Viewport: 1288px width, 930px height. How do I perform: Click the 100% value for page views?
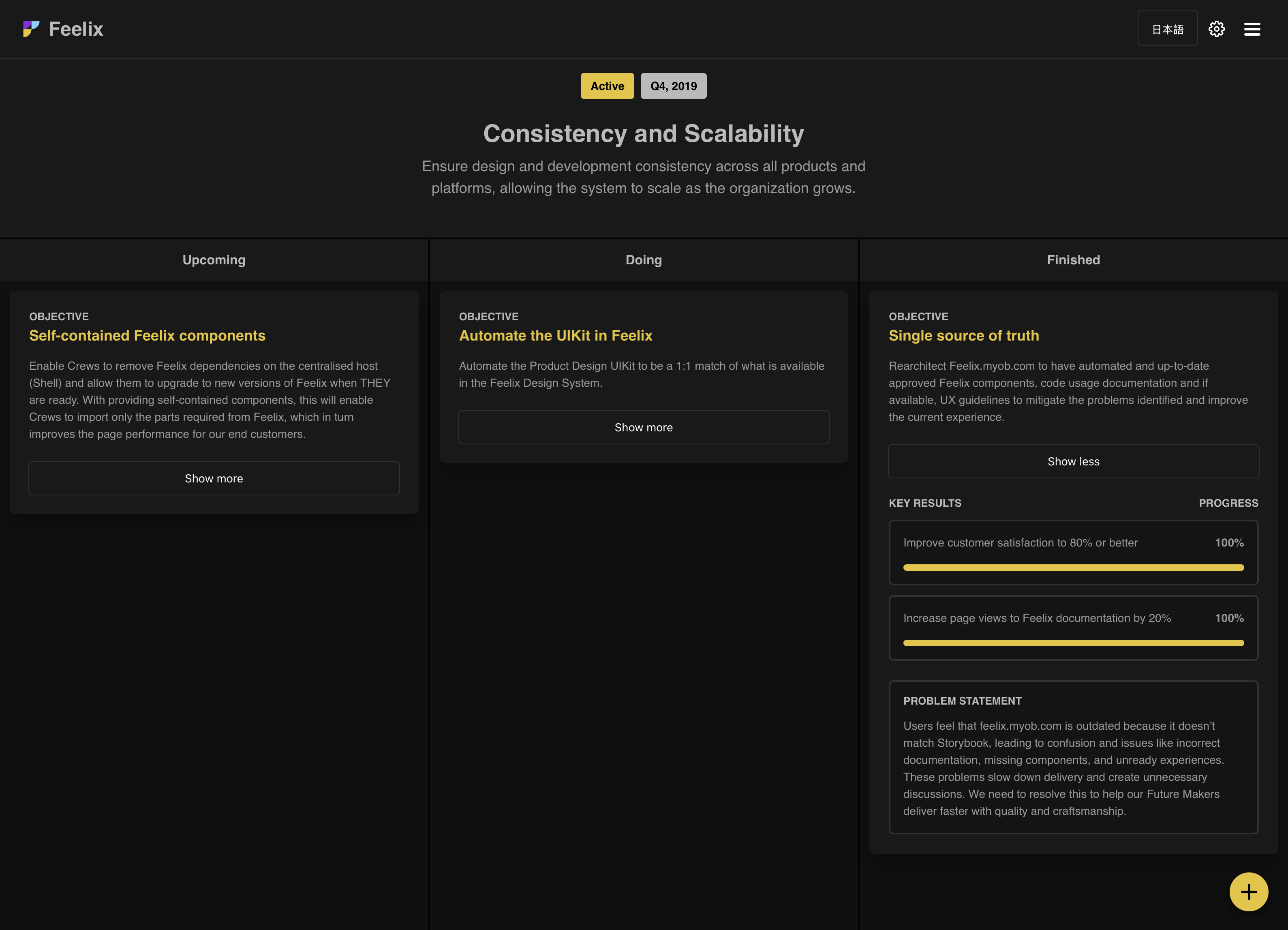pyautogui.click(x=1229, y=618)
